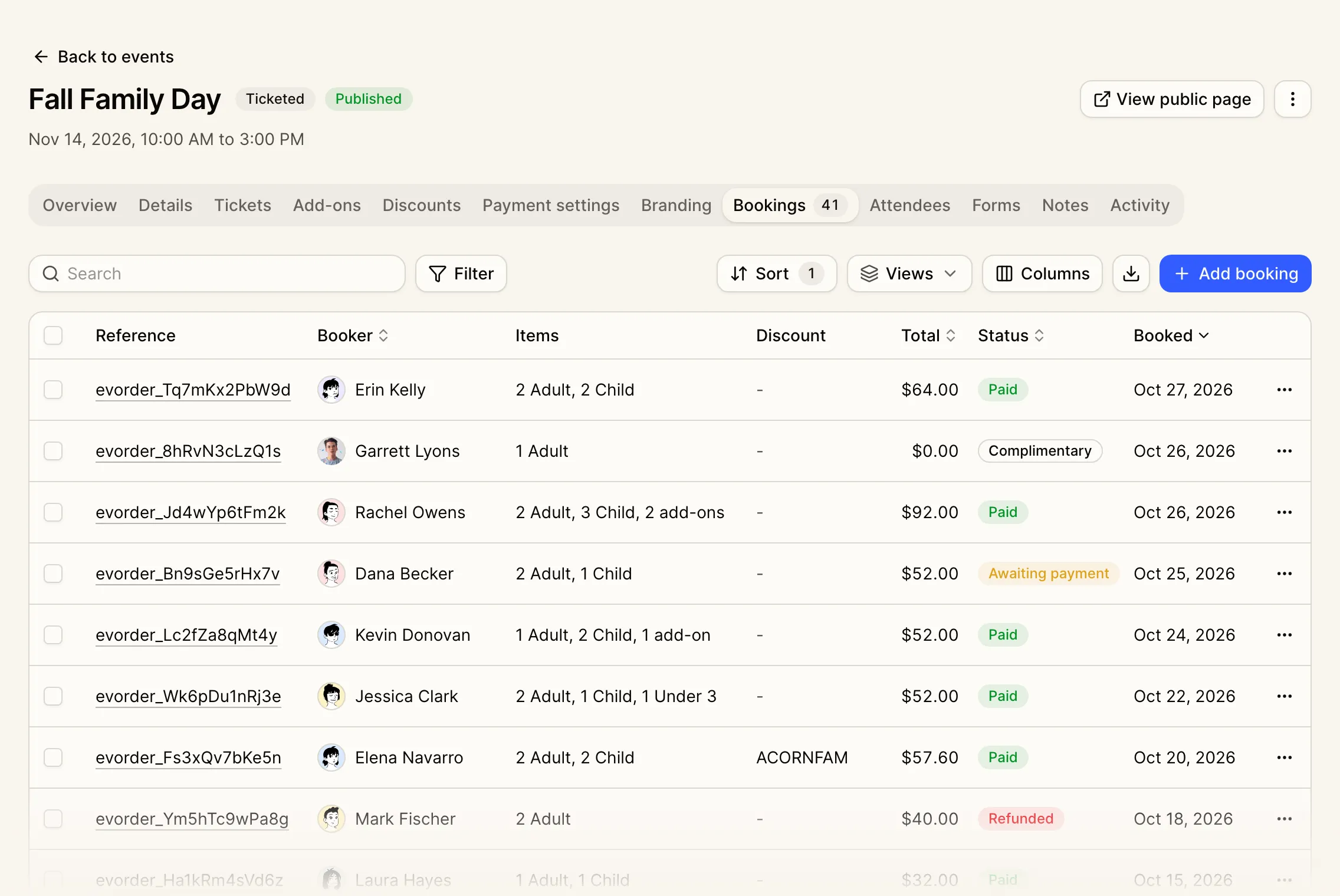Open row actions for Elena Navarro booking
Image resolution: width=1340 pixels, height=896 pixels.
click(x=1284, y=757)
